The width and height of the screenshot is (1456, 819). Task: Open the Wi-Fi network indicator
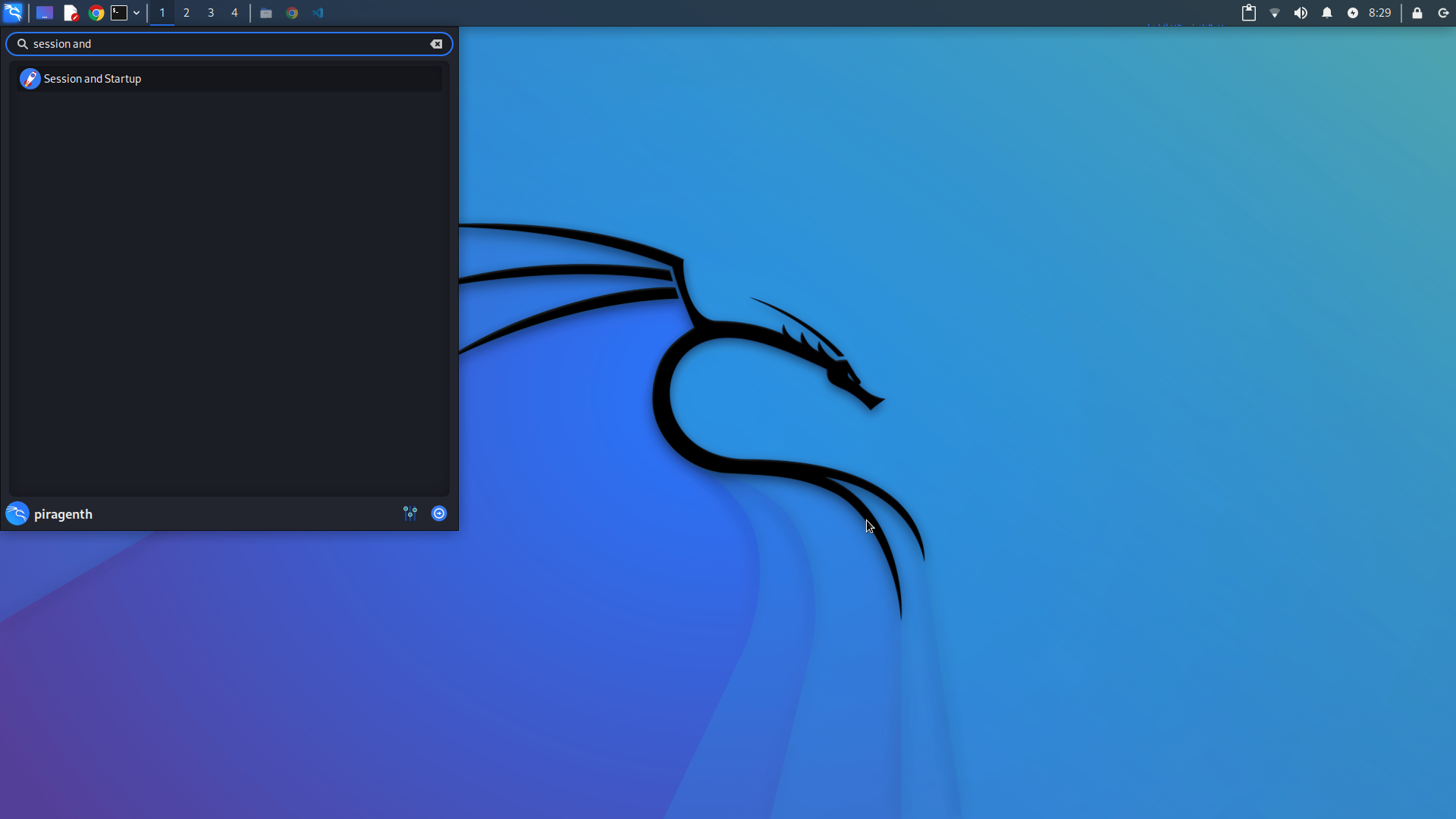tap(1275, 13)
